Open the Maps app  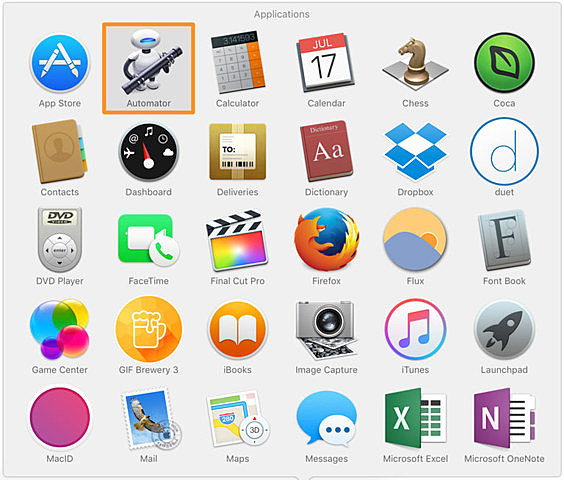click(x=238, y=419)
